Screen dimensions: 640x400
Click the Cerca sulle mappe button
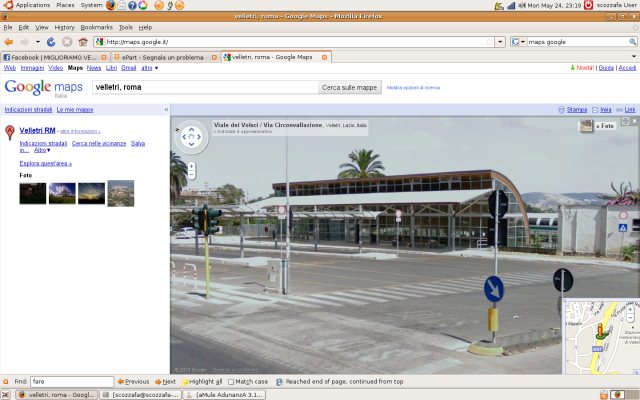click(349, 87)
